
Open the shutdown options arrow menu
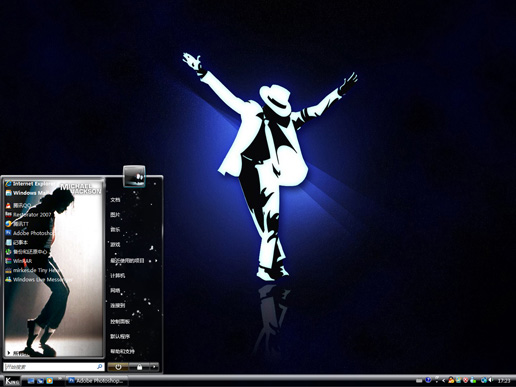(x=154, y=367)
